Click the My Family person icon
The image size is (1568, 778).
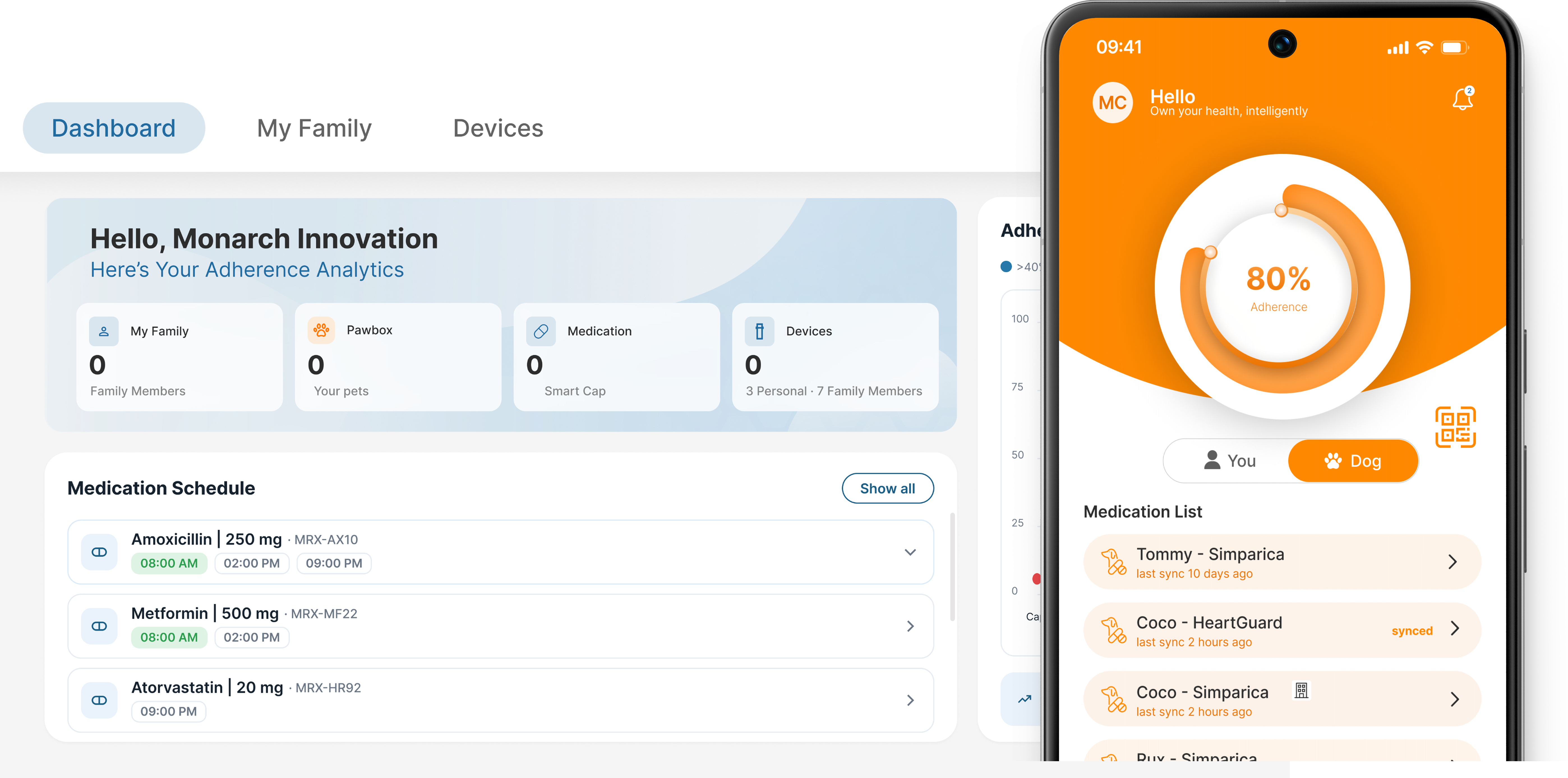pyautogui.click(x=104, y=331)
